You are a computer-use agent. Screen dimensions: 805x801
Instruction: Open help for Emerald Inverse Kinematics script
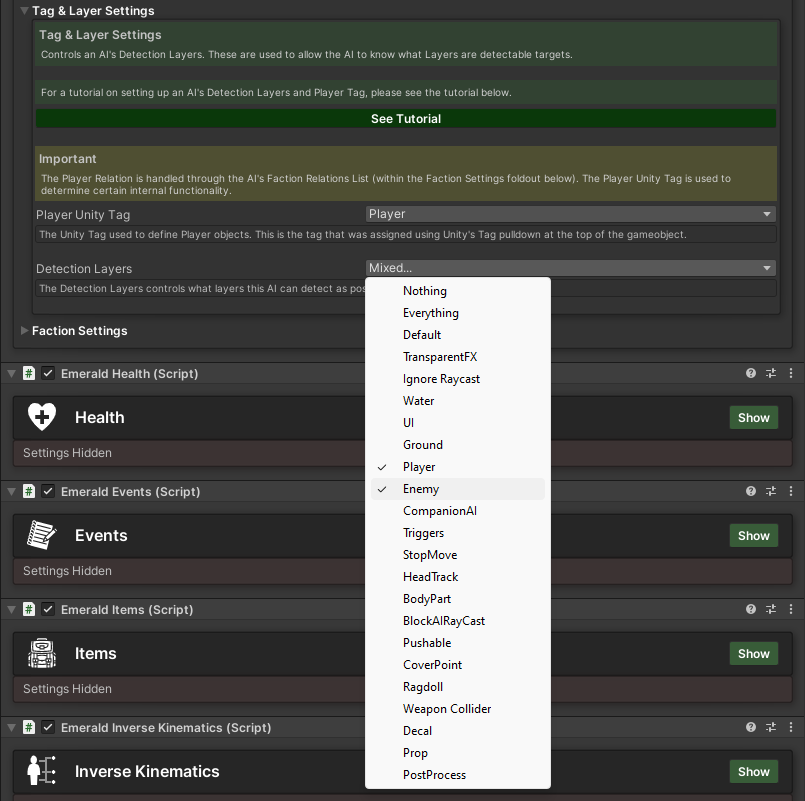tap(751, 728)
